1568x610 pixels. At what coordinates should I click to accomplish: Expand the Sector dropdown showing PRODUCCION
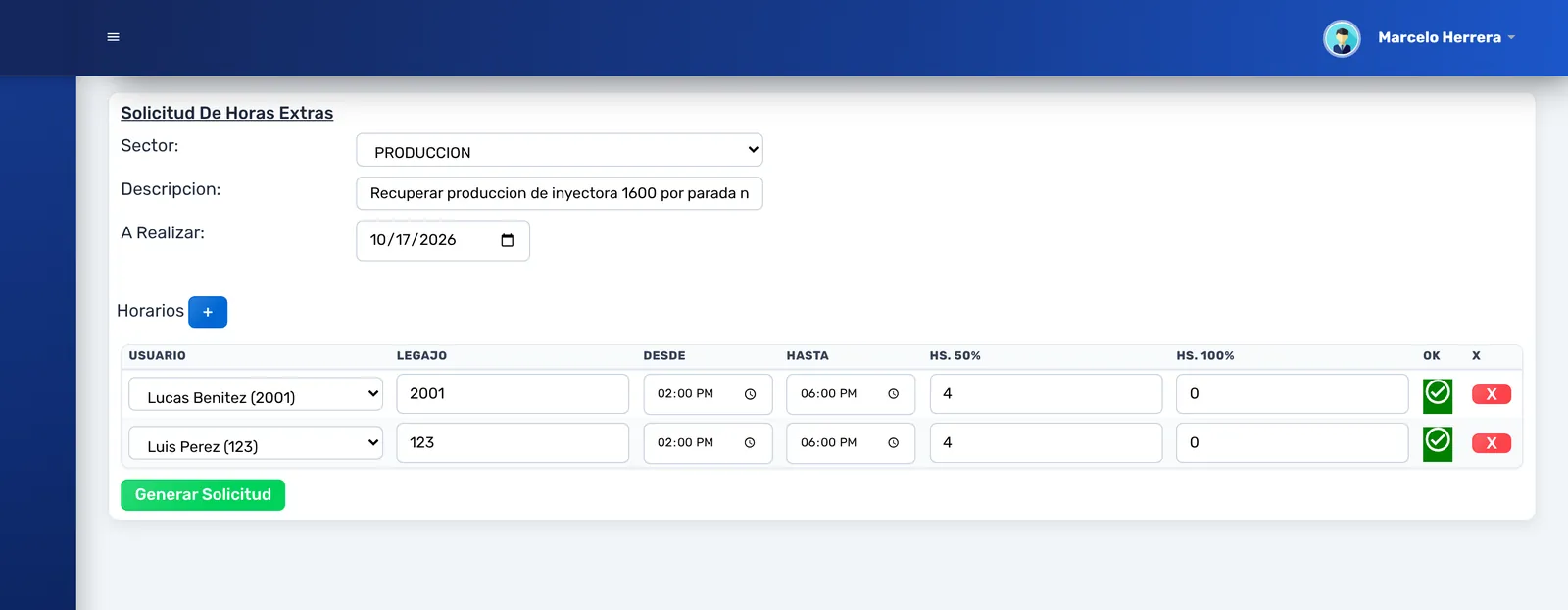pyautogui.click(x=560, y=150)
